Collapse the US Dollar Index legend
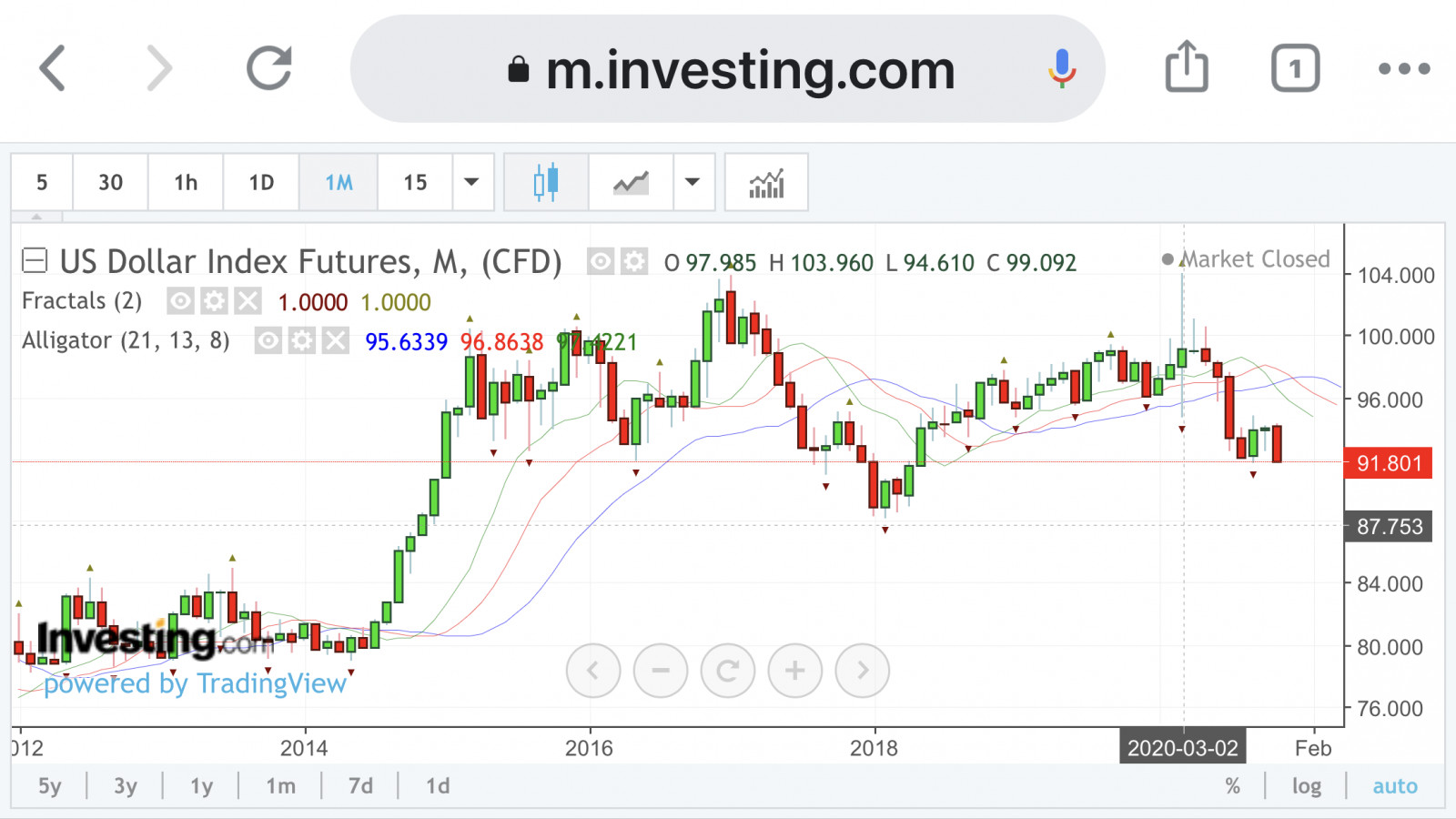Image resolution: width=1456 pixels, height=819 pixels. coord(35,261)
